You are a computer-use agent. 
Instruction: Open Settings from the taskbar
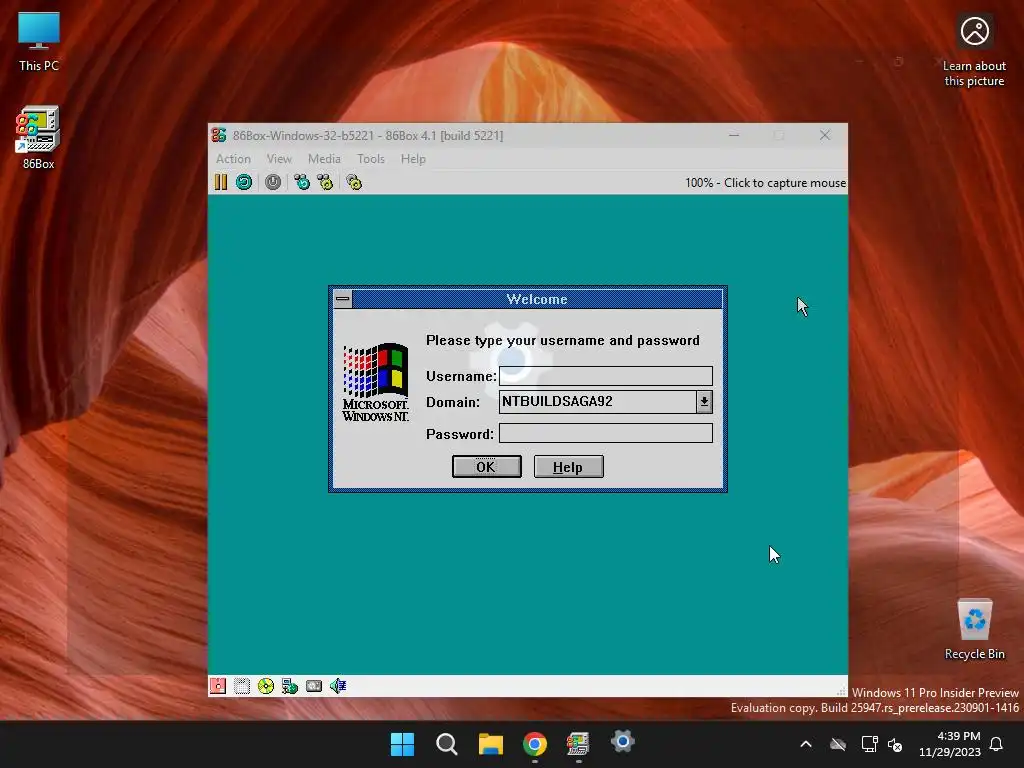pyautogui.click(x=623, y=742)
